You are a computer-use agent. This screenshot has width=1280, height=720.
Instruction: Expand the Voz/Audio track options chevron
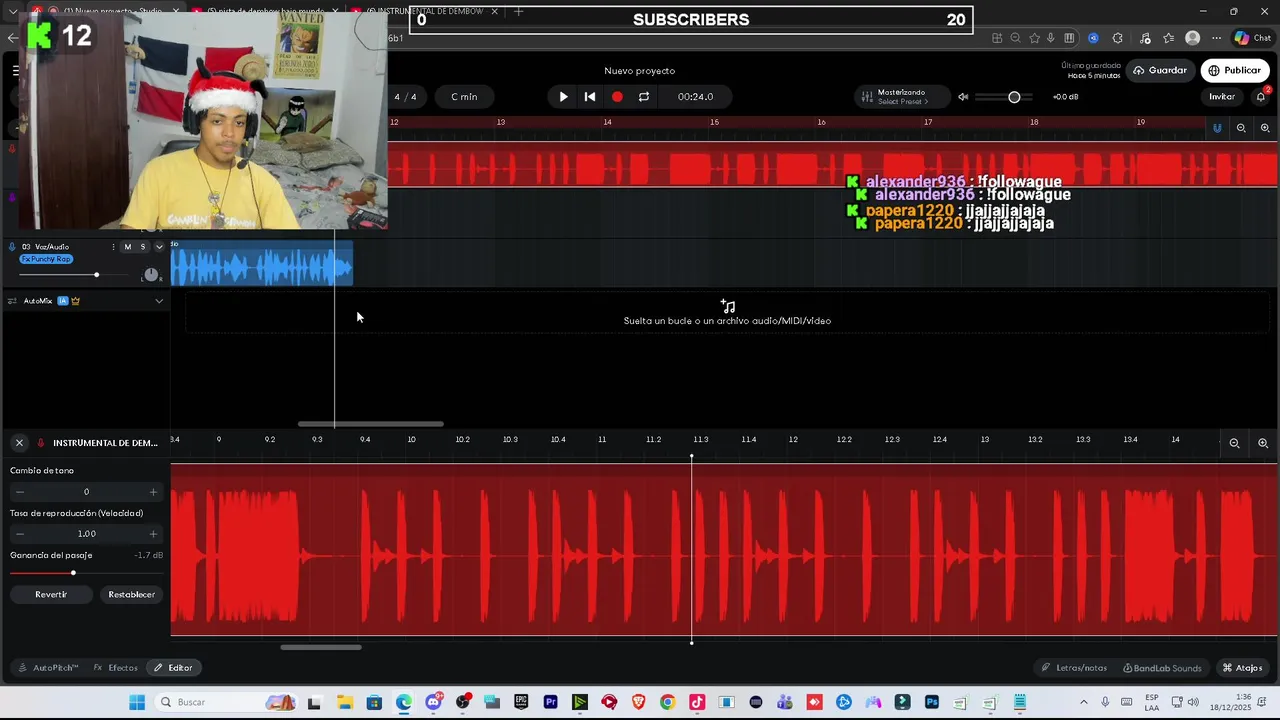159,247
